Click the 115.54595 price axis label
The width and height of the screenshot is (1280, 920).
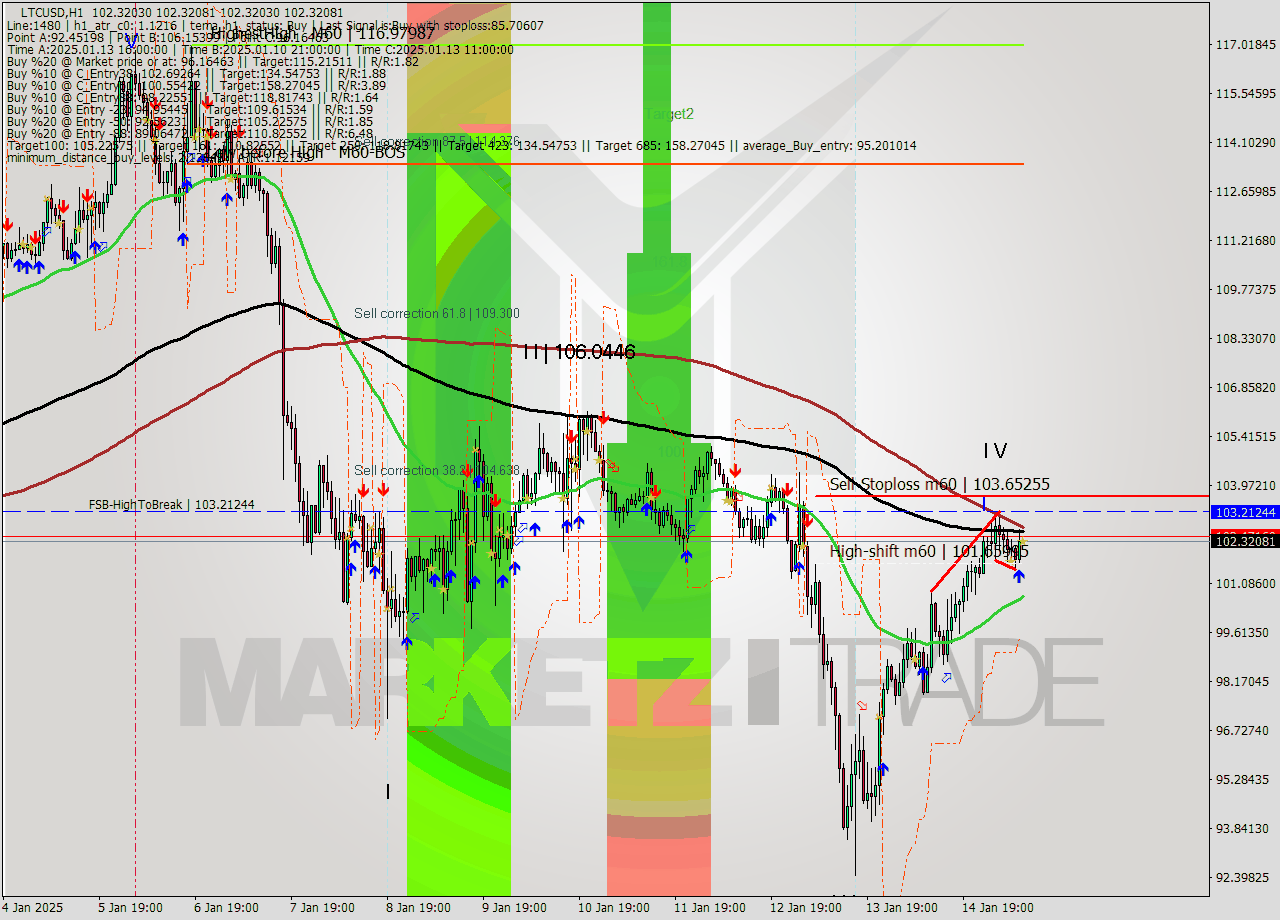point(1244,94)
